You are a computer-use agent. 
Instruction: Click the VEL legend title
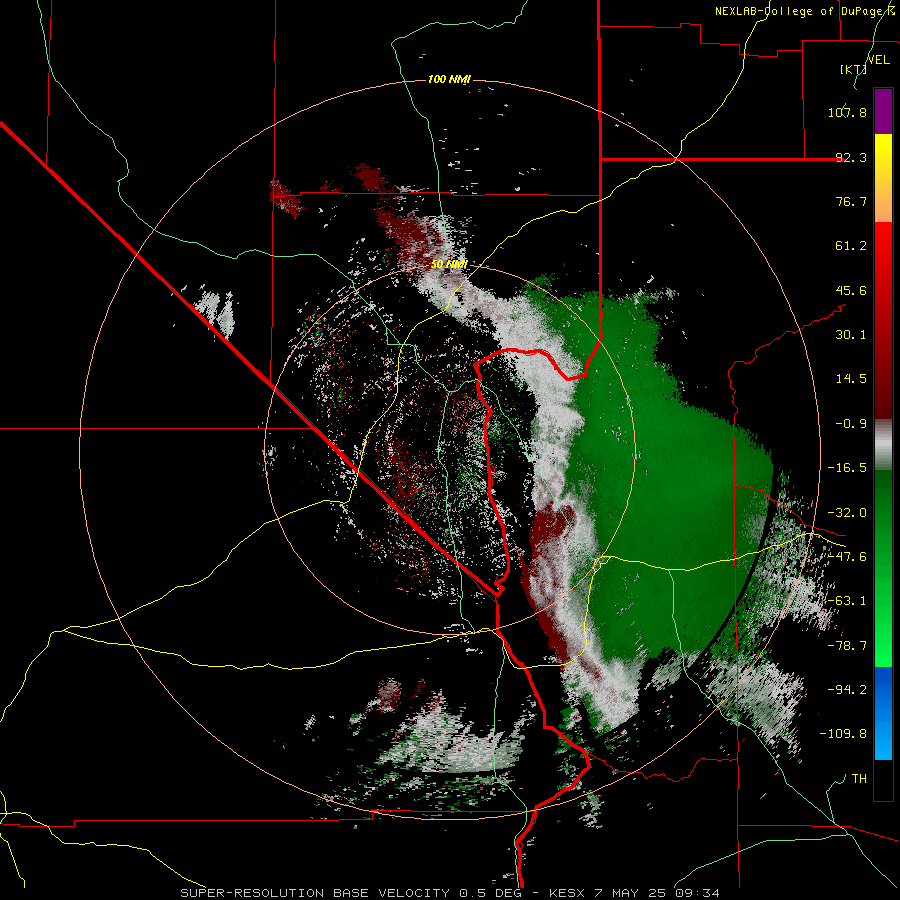click(x=878, y=60)
